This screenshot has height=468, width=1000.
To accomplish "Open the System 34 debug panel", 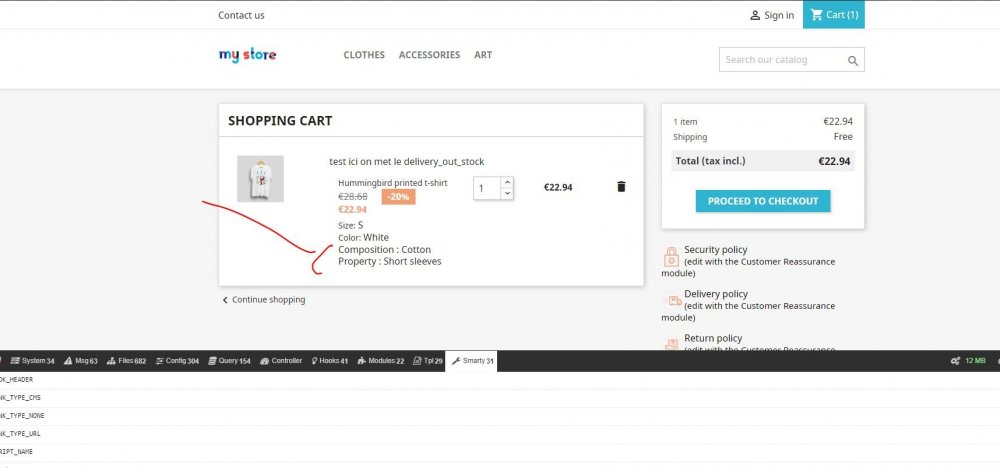I will 33,361.
